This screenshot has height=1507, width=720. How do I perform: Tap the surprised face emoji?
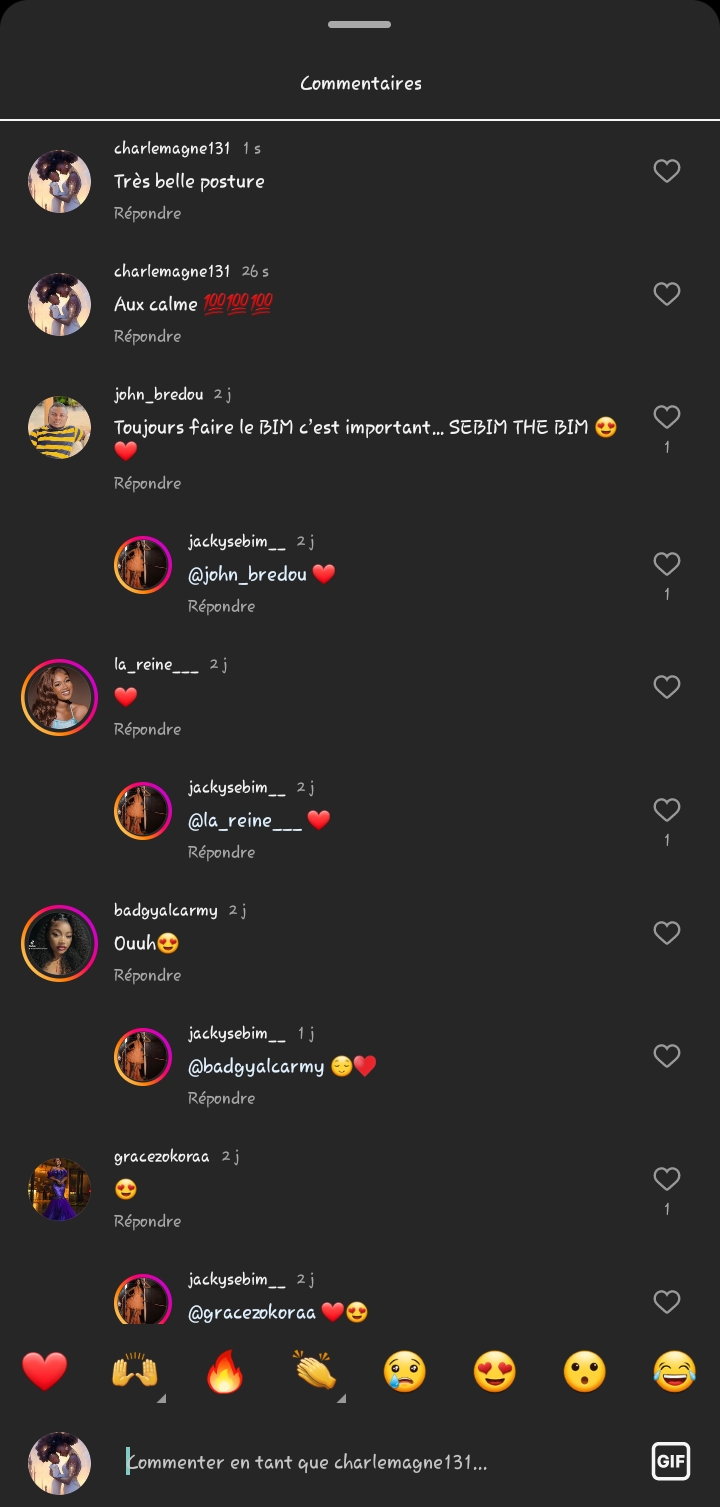pos(585,1371)
